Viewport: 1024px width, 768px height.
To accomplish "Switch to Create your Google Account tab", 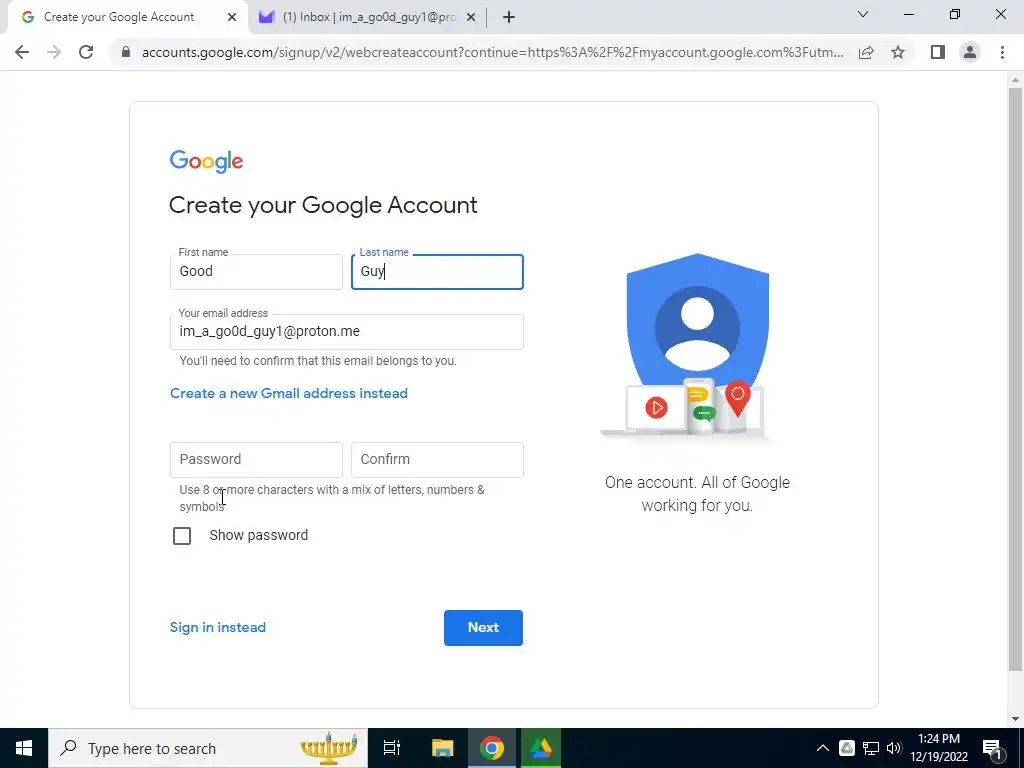I will point(118,17).
